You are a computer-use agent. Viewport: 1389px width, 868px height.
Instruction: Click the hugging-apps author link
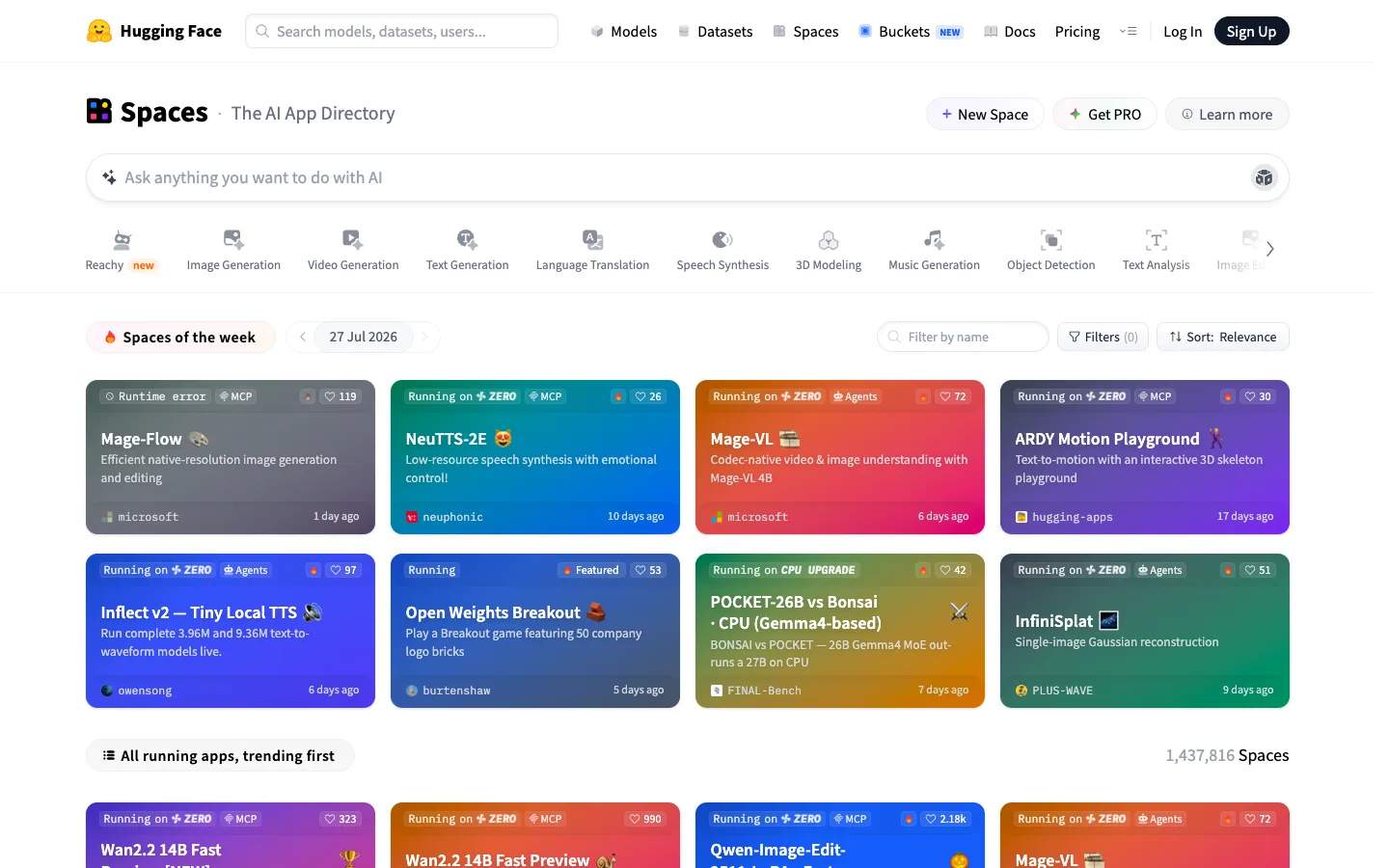click(1064, 517)
